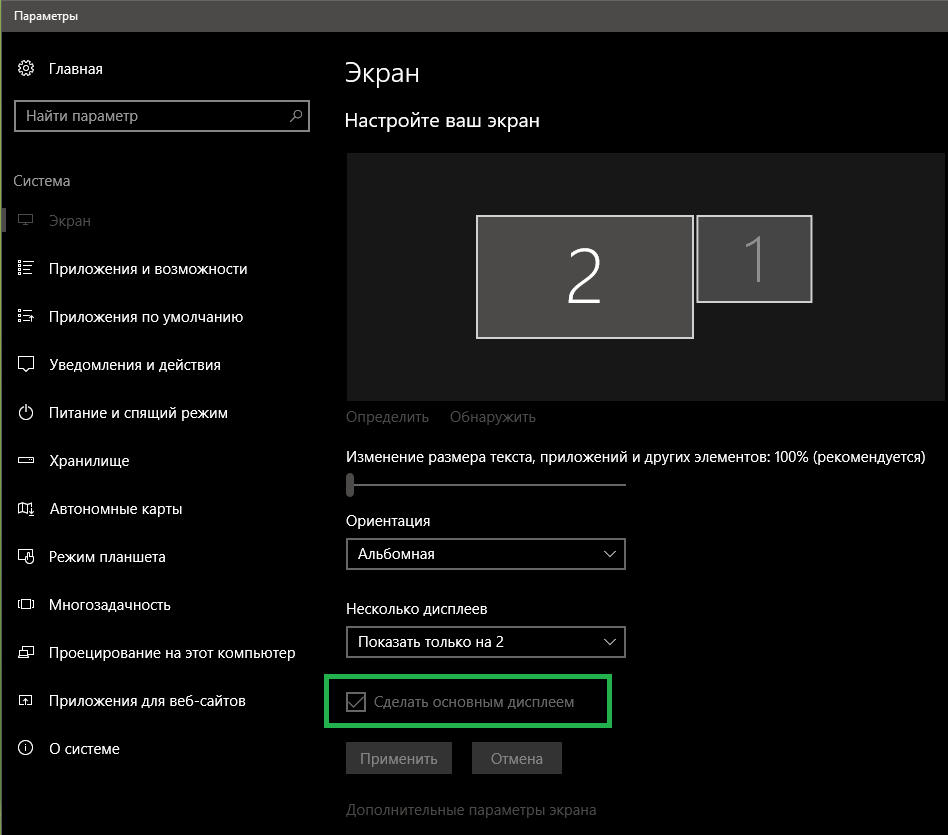Open the Несколько дисплеев dropdown
This screenshot has width=948, height=835.
[x=485, y=642]
